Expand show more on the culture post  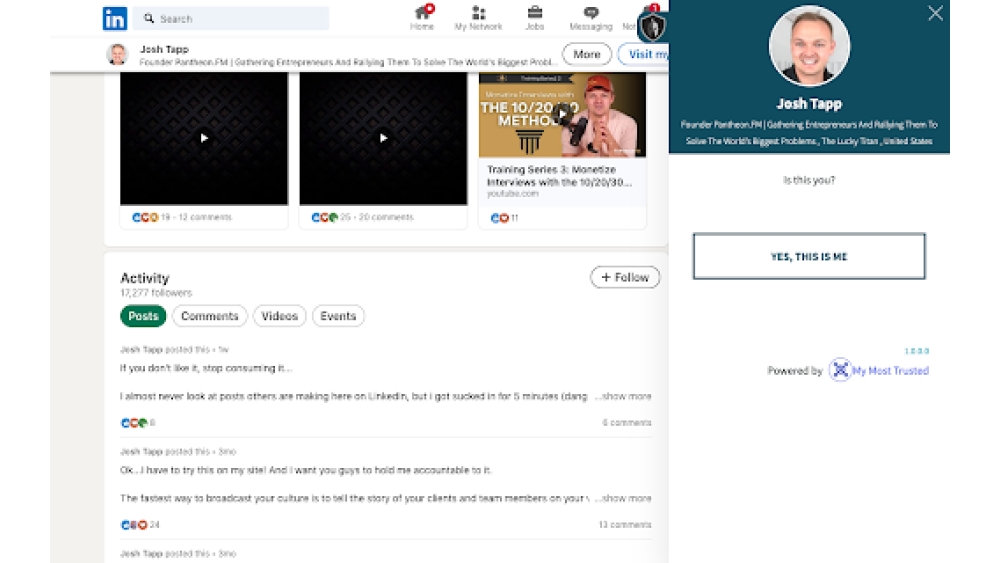(623, 498)
